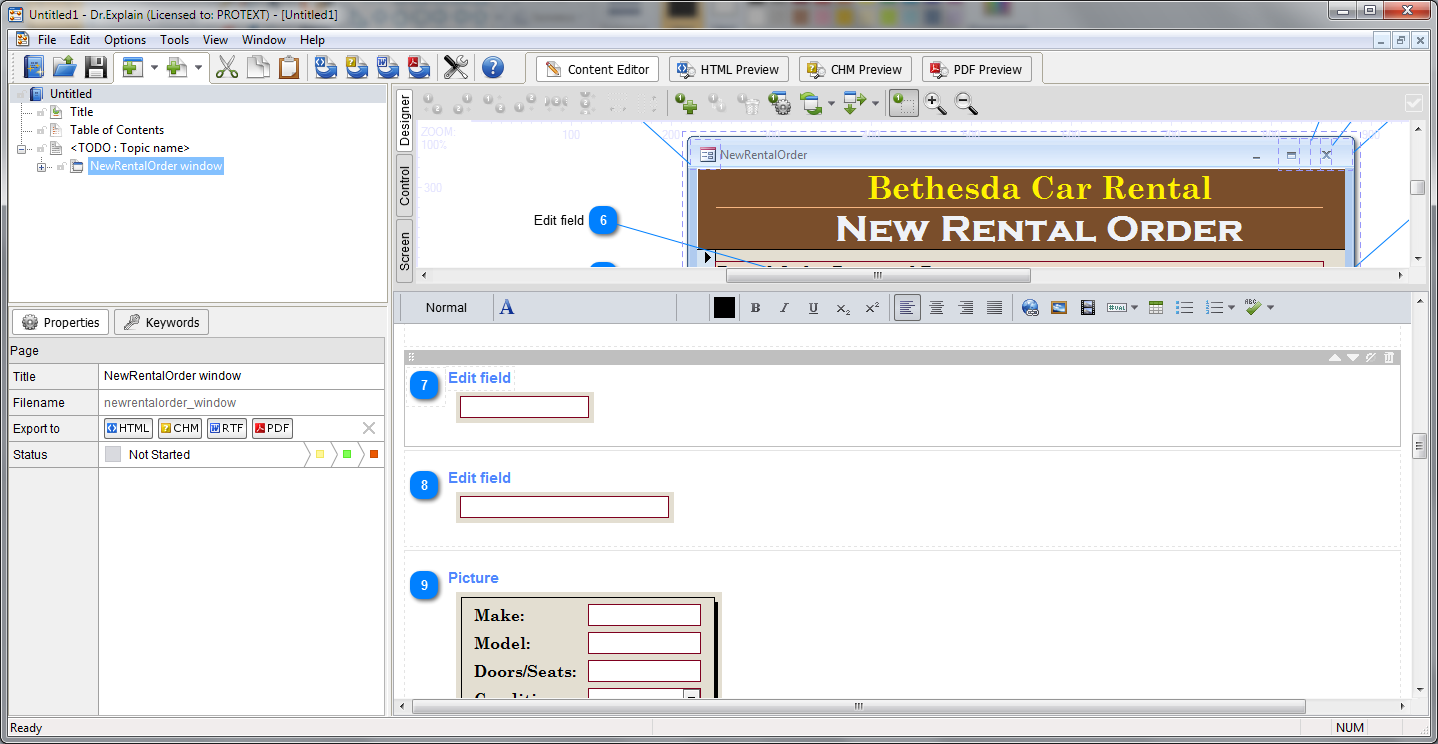Switch to PDF Preview tab
The height and width of the screenshot is (744, 1438).
pyautogui.click(x=977, y=69)
